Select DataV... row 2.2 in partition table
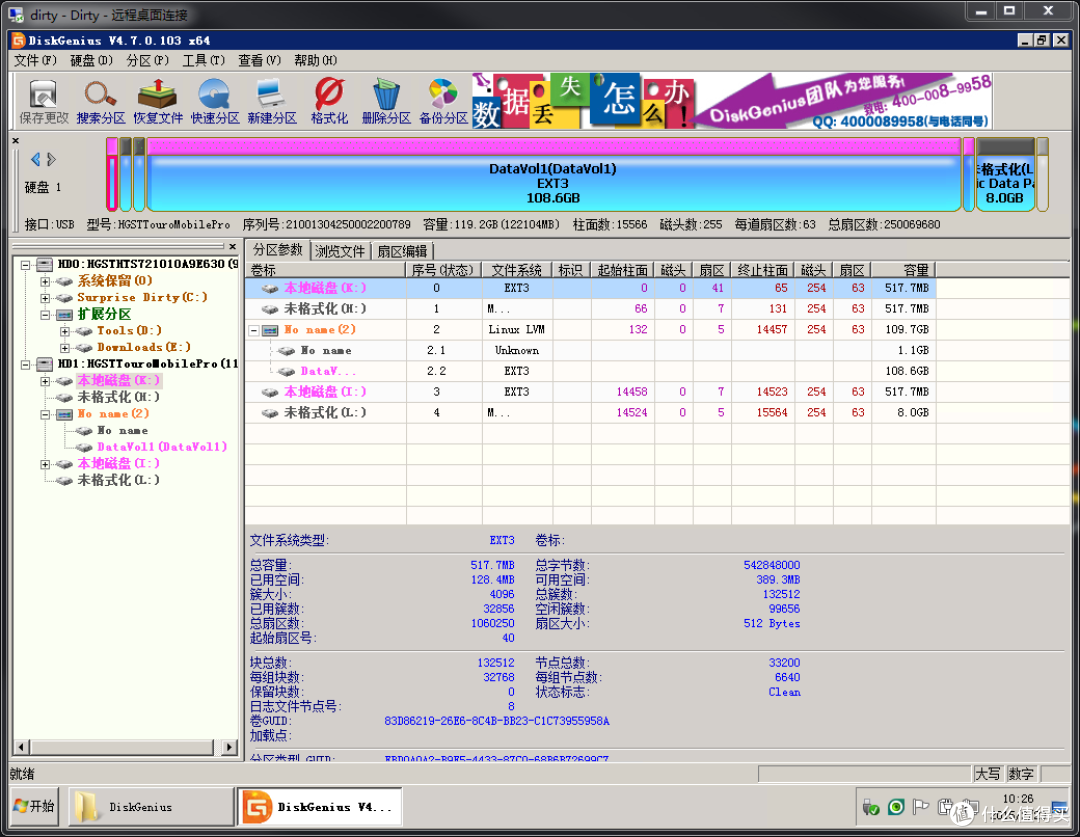The height and width of the screenshot is (837, 1080). click(590, 371)
